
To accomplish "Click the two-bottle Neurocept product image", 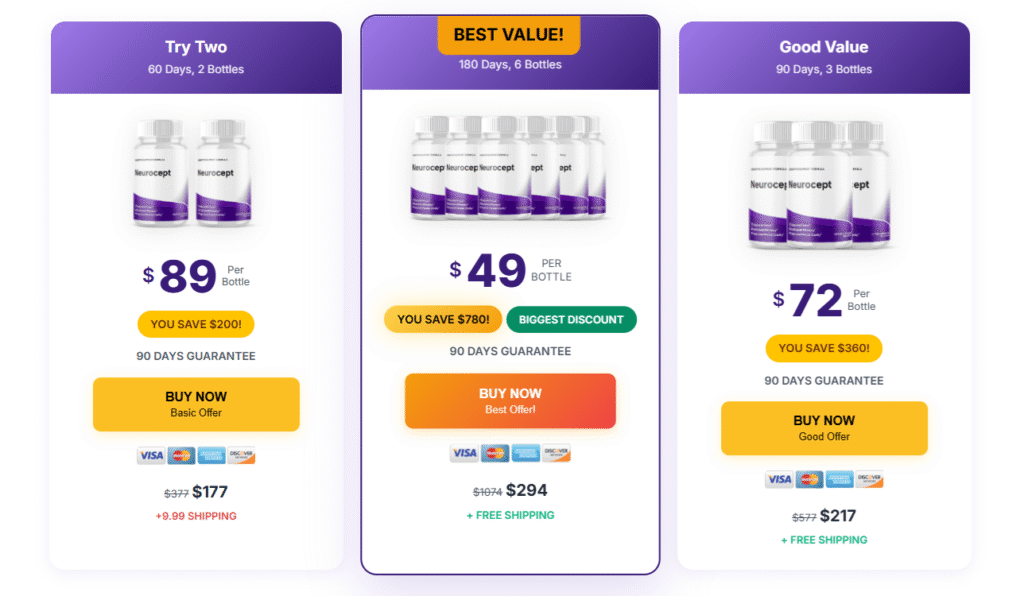I will point(196,172).
